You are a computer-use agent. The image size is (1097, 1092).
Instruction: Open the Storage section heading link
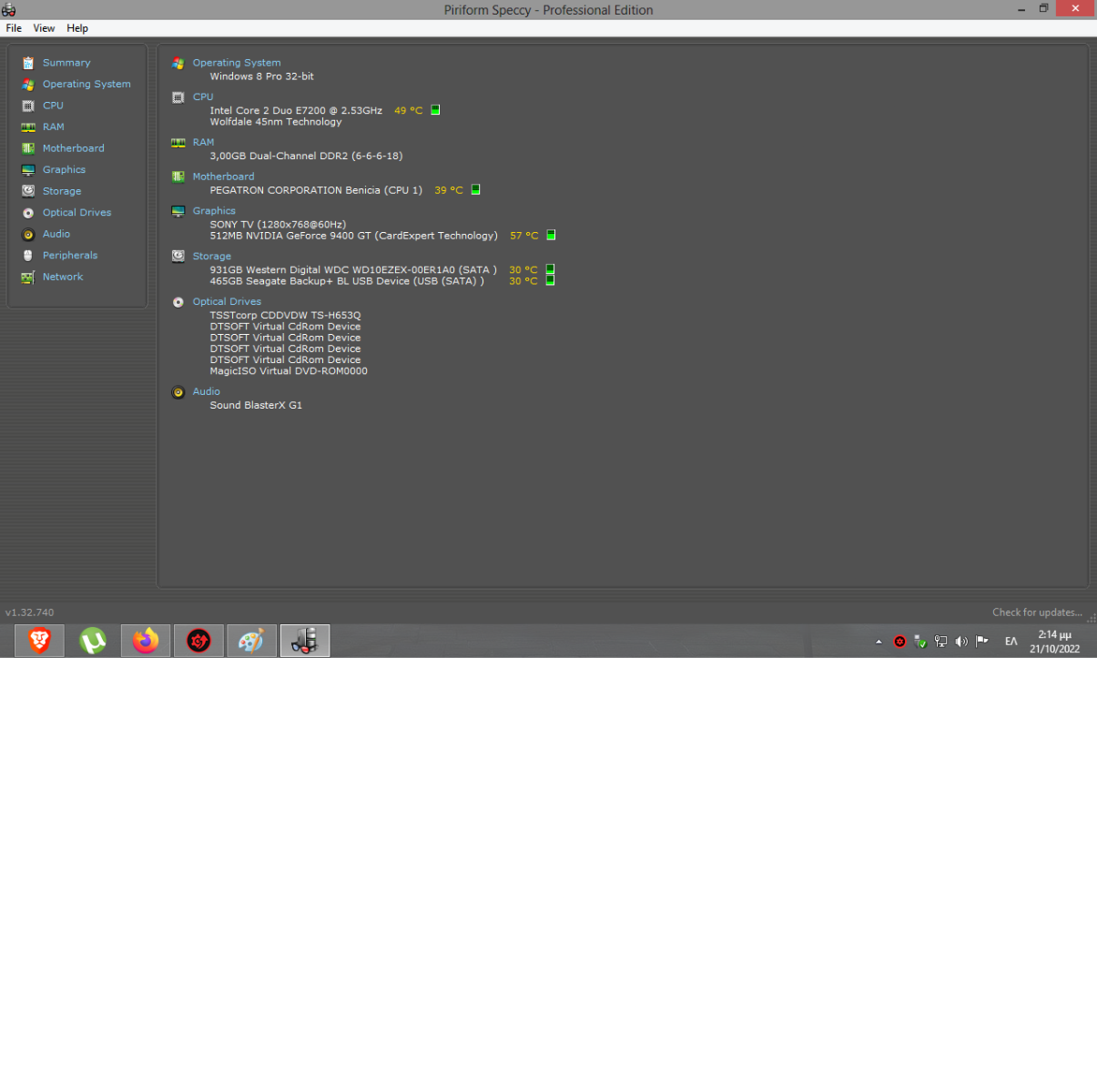[212, 257]
